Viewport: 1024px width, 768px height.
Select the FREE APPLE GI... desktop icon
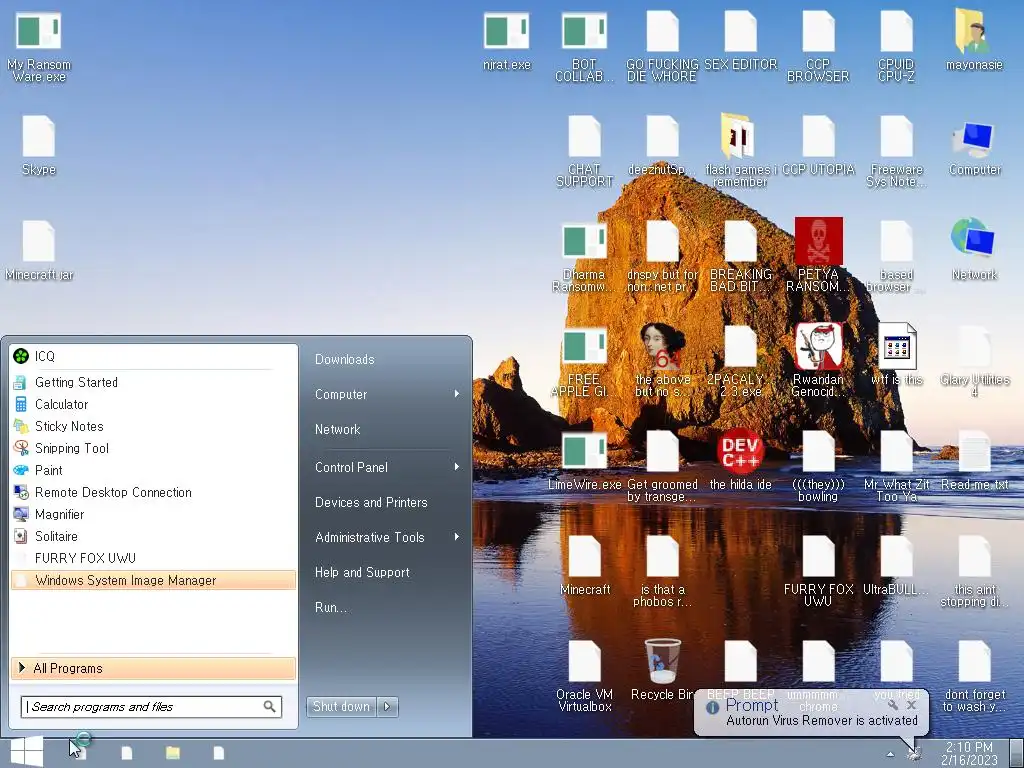click(584, 361)
